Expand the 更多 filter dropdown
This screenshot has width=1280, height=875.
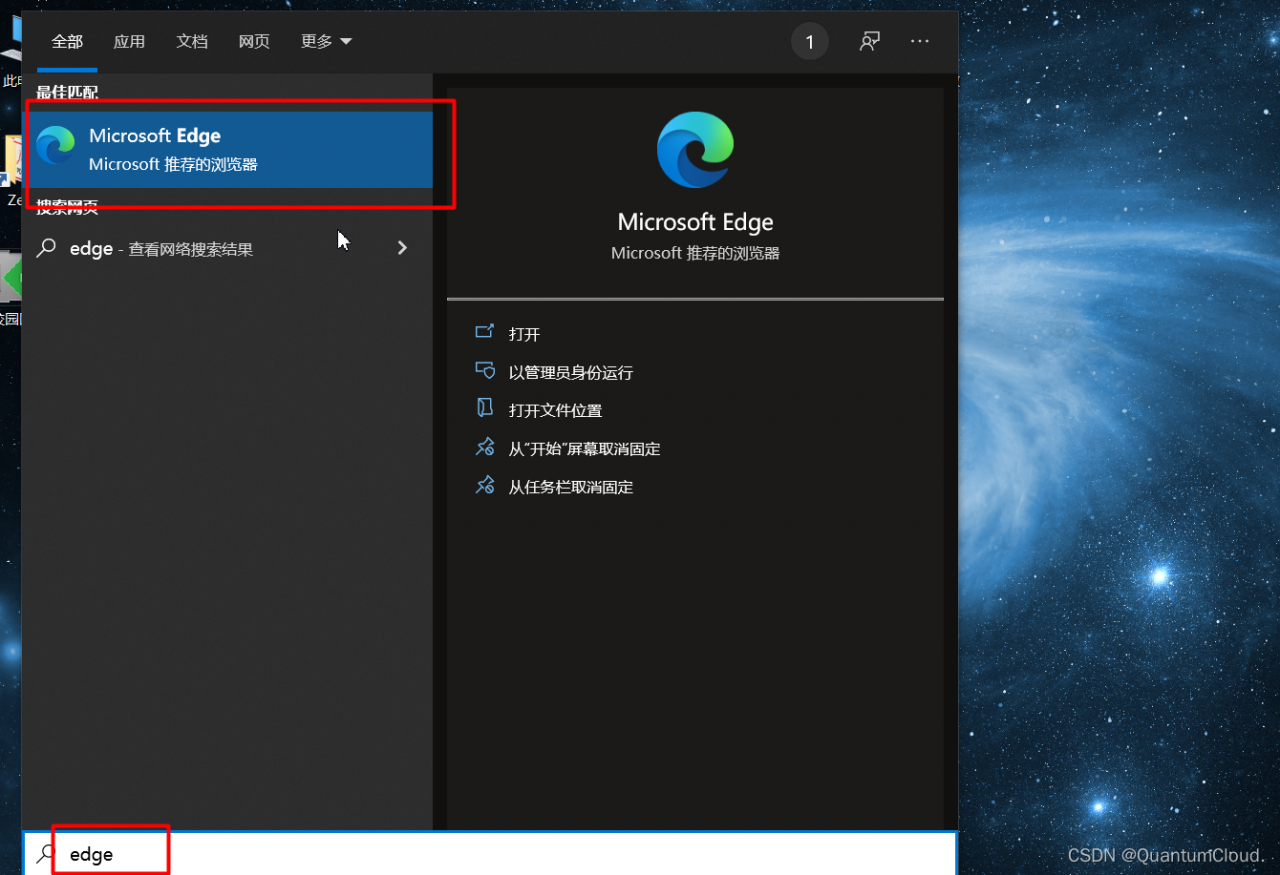(x=326, y=41)
